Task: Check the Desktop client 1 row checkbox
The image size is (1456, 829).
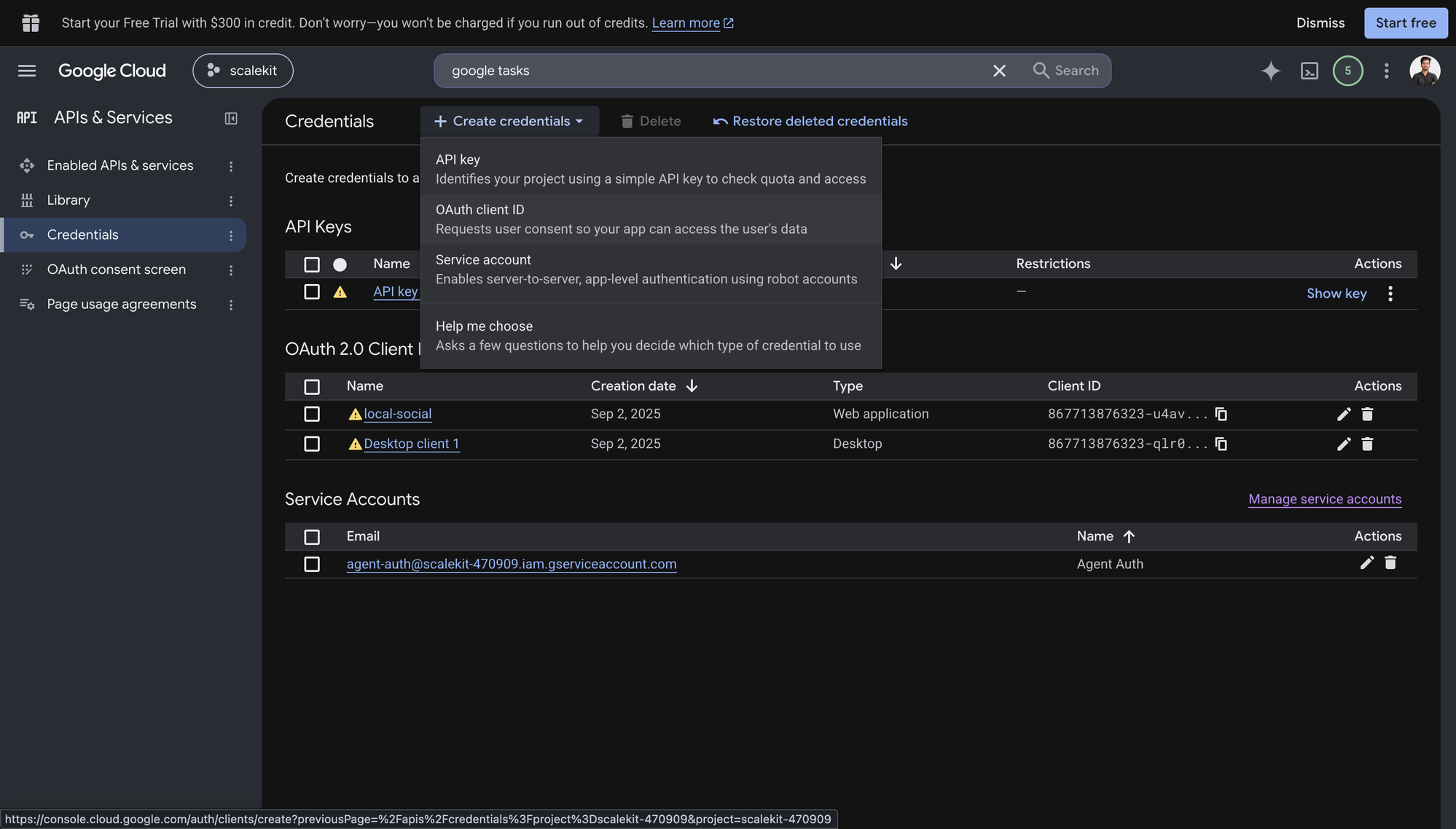Action: click(x=312, y=444)
